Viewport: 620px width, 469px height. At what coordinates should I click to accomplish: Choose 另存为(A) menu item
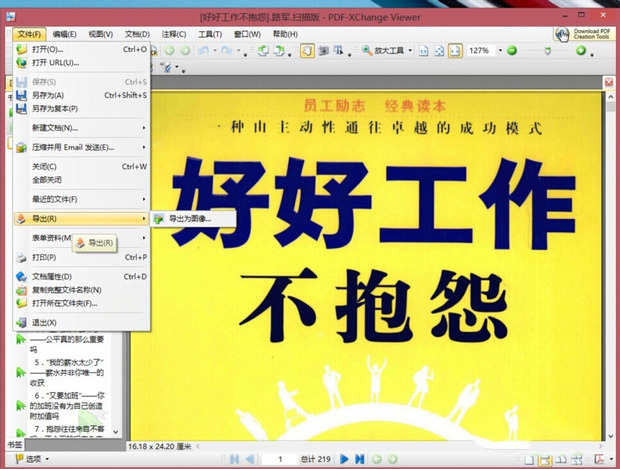(81, 95)
